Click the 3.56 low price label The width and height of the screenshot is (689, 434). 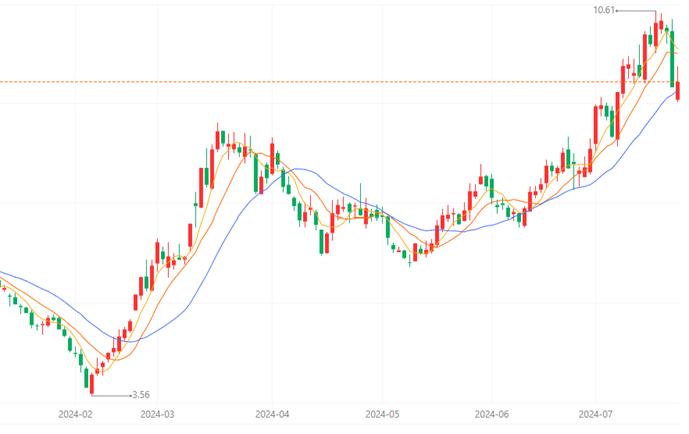[141, 394]
